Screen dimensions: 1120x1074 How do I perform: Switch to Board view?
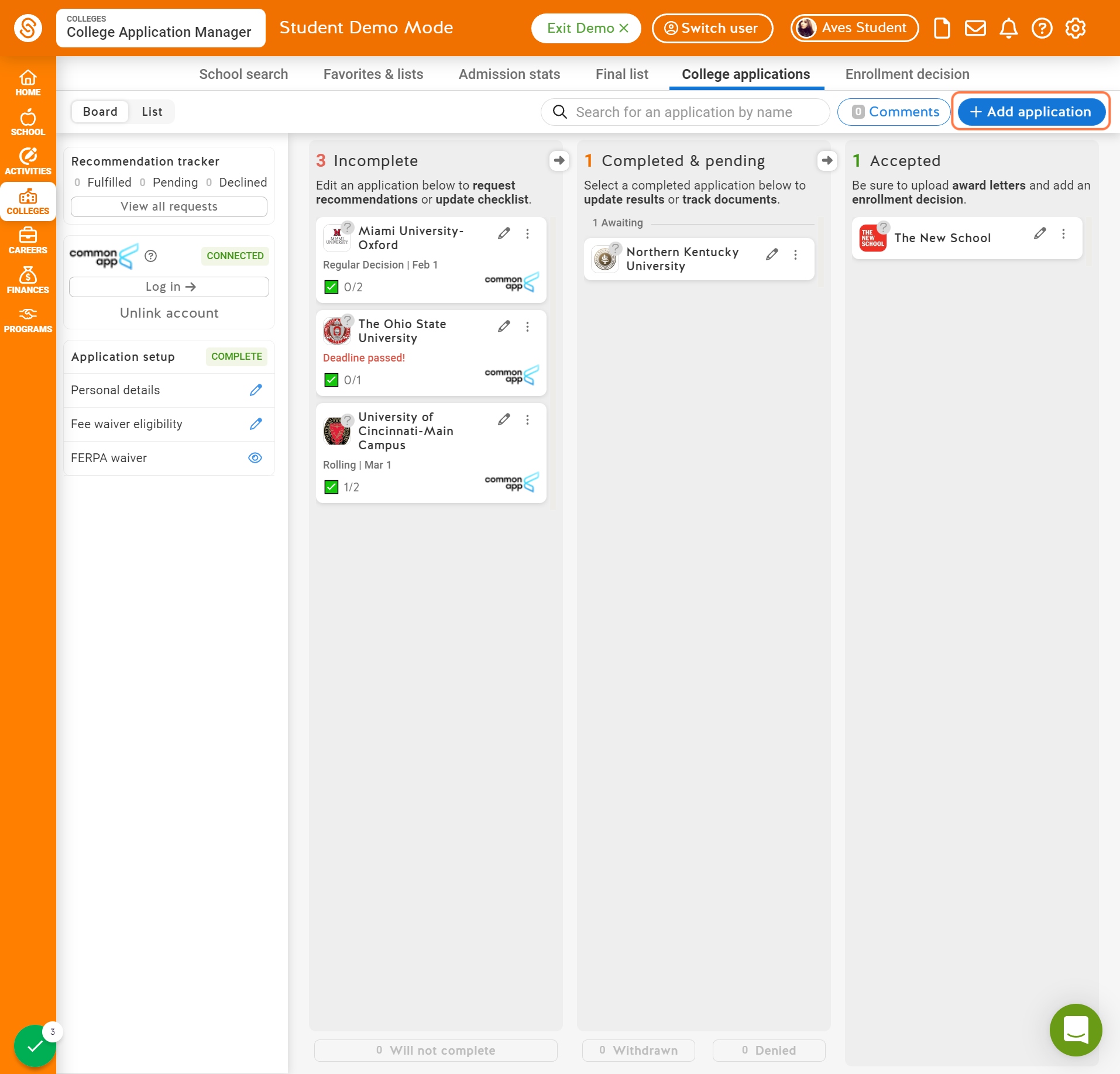pyautogui.click(x=100, y=112)
